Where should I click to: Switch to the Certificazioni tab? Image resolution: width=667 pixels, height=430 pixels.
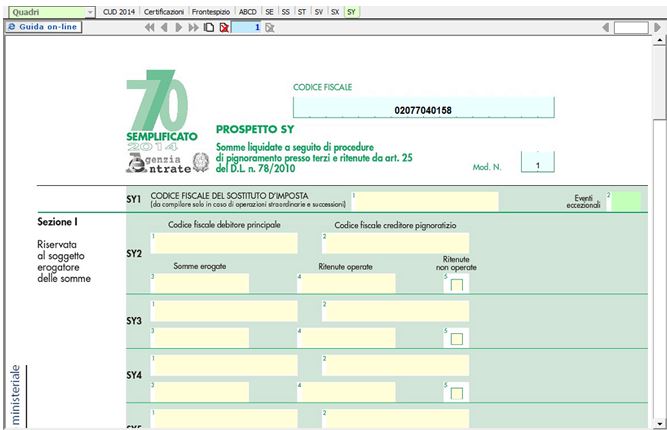[x=164, y=12]
